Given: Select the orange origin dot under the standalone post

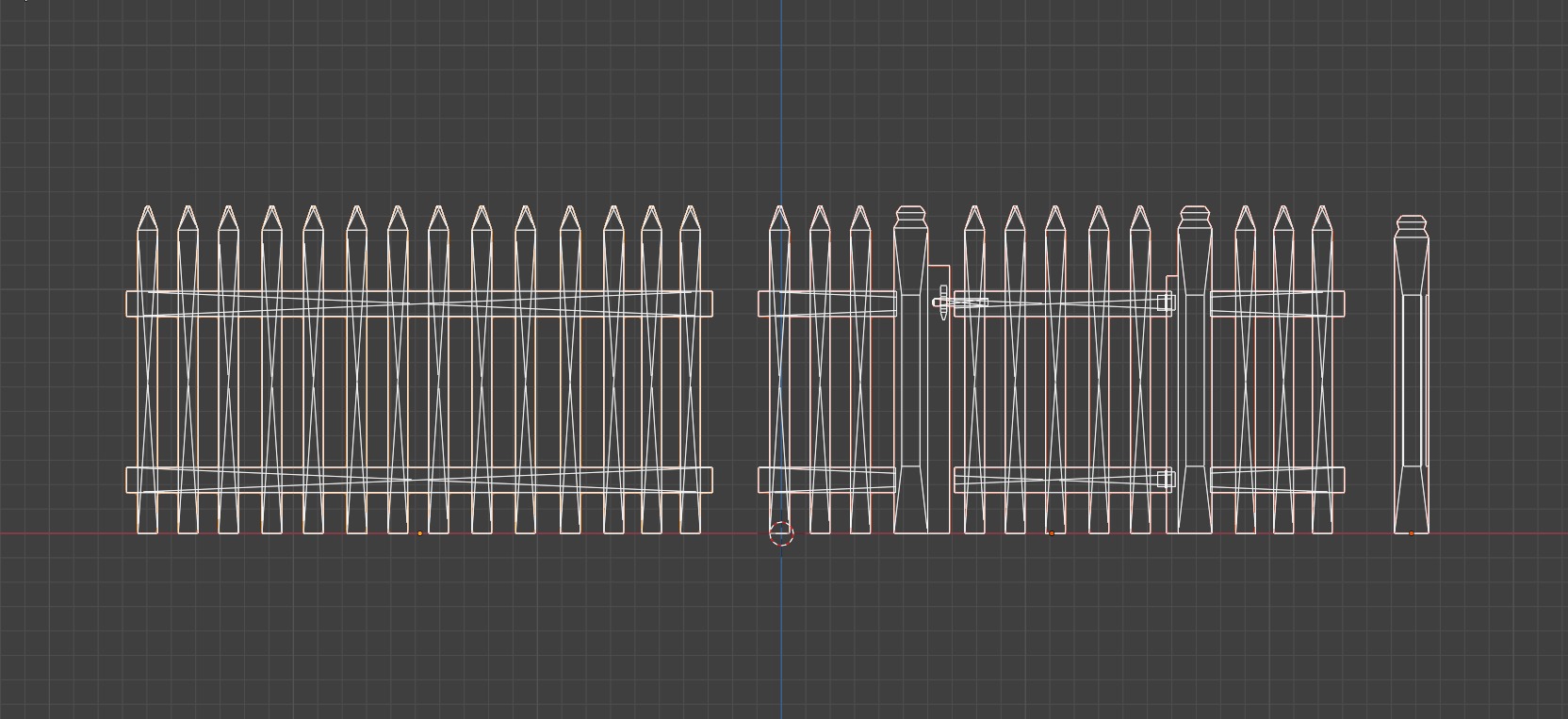Looking at the screenshot, I should tap(1412, 533).
